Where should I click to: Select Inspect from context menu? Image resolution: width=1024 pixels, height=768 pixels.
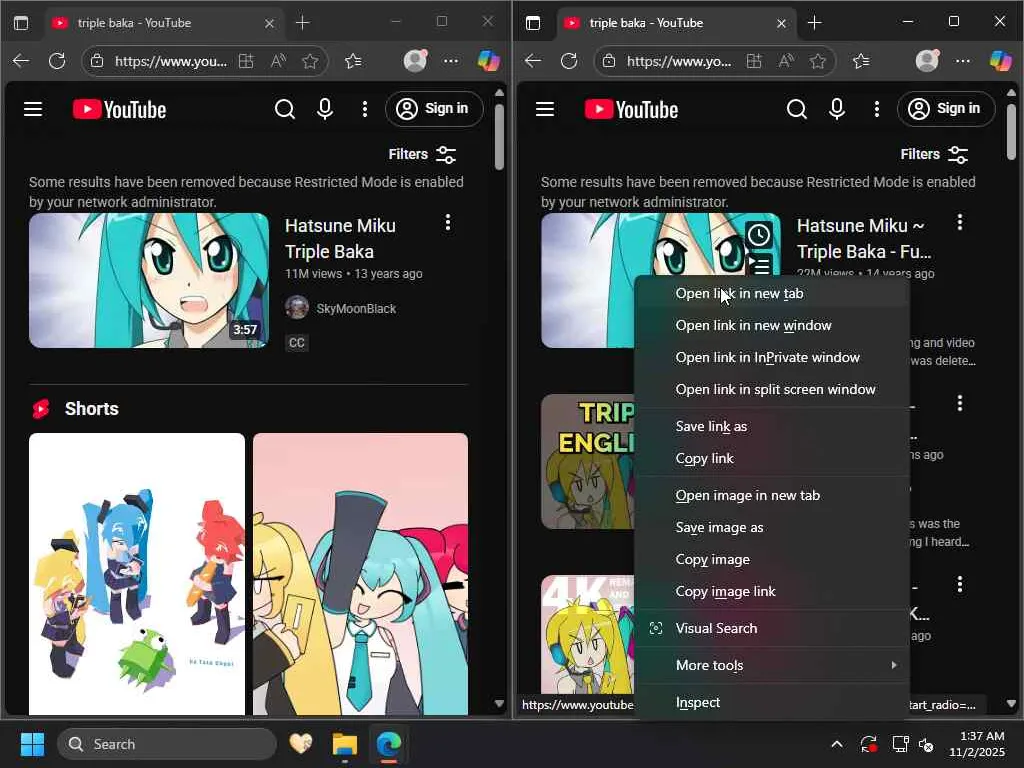coord(773,703)
